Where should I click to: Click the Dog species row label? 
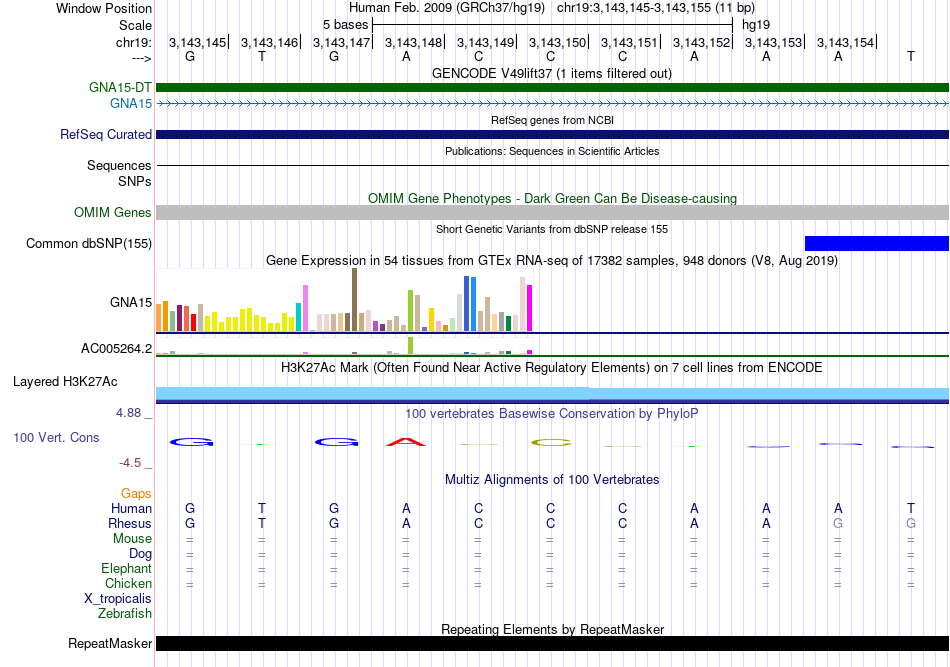point(140,554)
